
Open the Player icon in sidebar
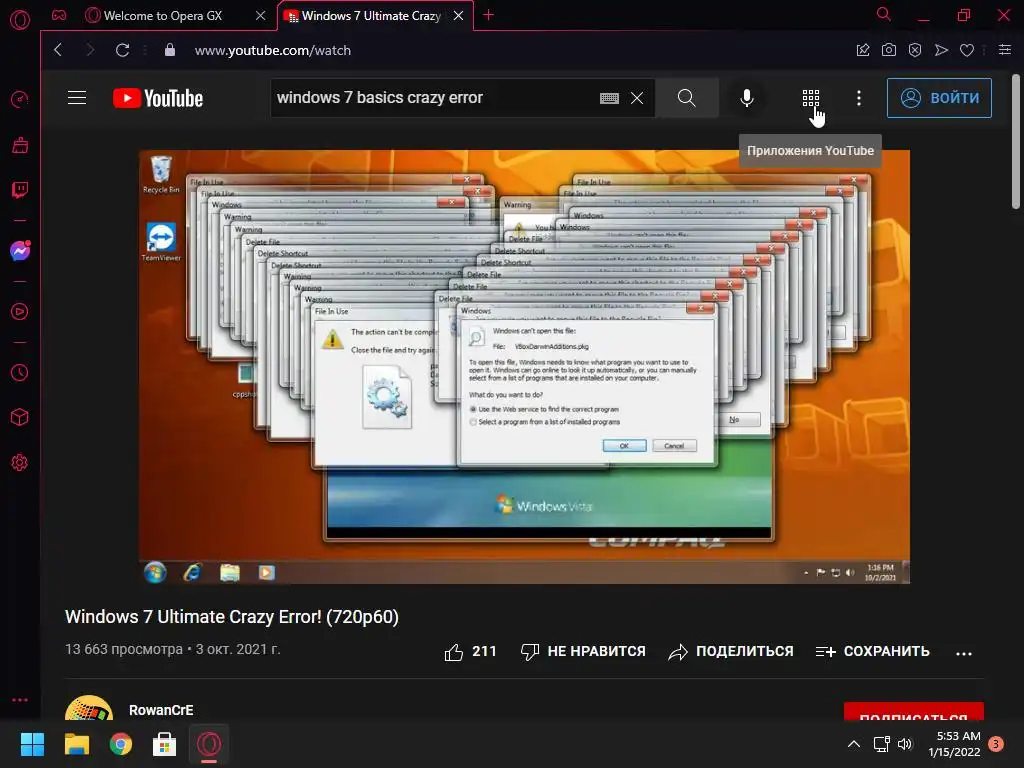point(20,312)
